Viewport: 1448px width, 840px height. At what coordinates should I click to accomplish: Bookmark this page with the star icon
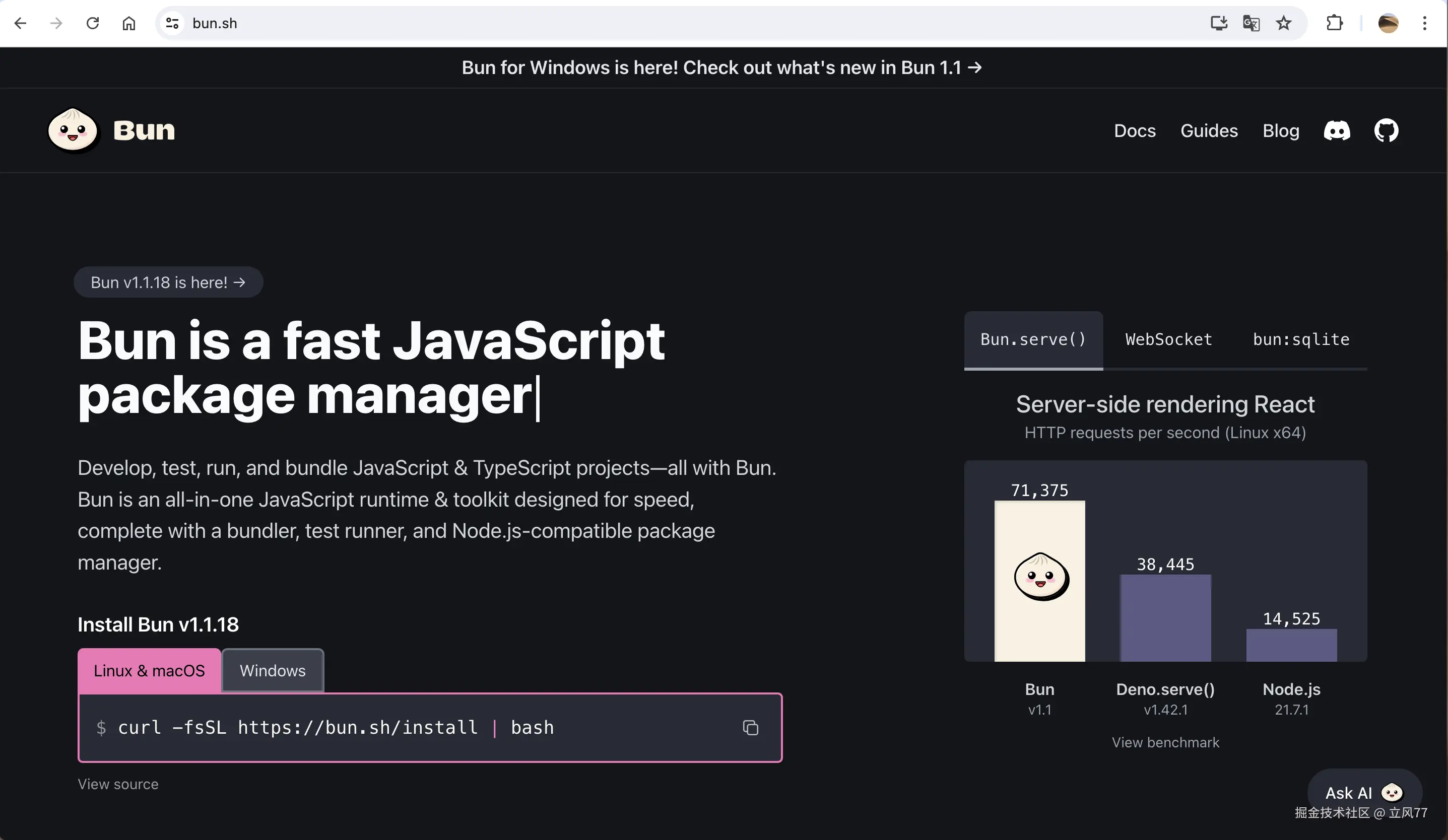coord(1283,24)
